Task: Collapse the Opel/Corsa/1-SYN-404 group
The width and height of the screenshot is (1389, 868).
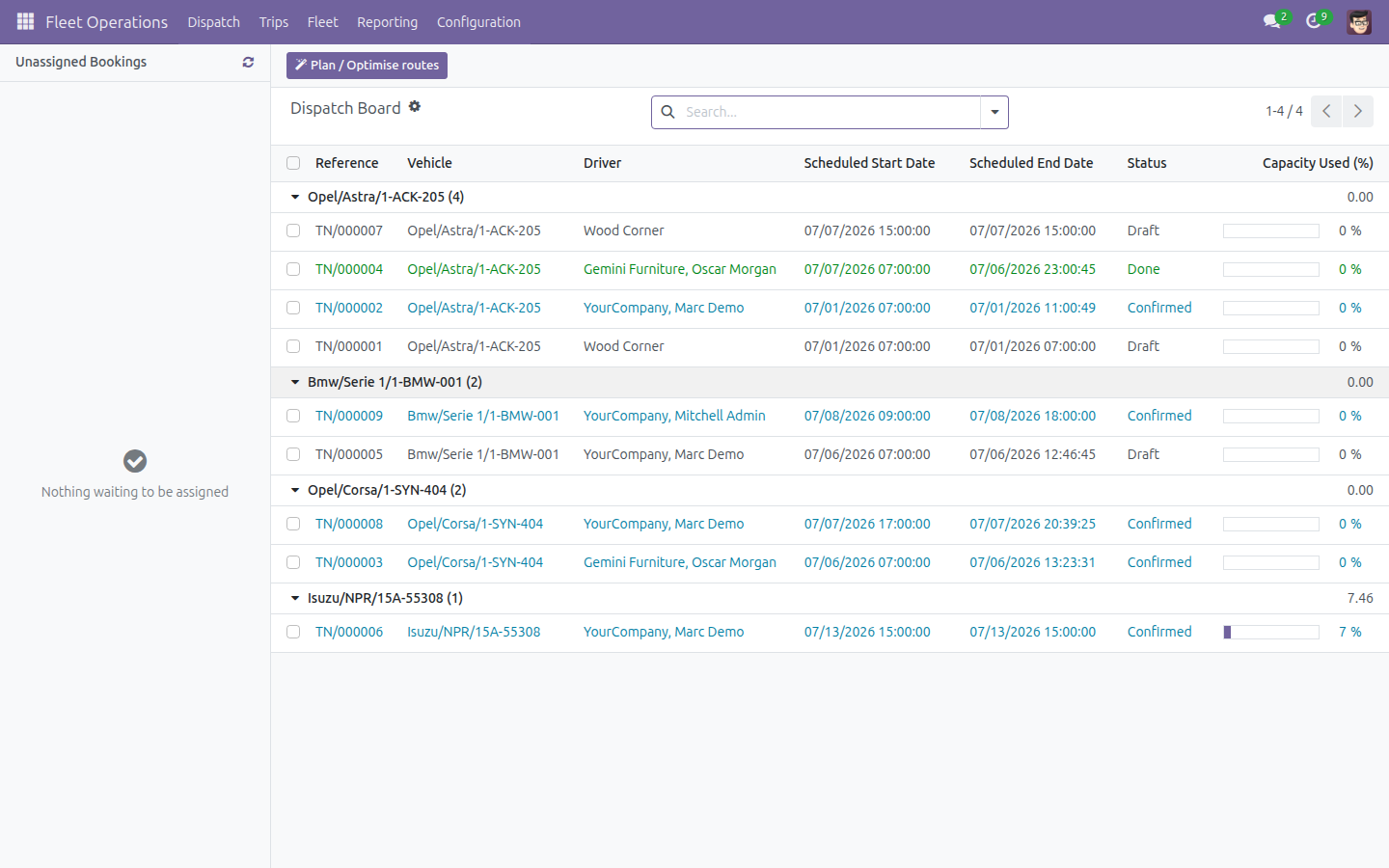Action: coord(295,490)
